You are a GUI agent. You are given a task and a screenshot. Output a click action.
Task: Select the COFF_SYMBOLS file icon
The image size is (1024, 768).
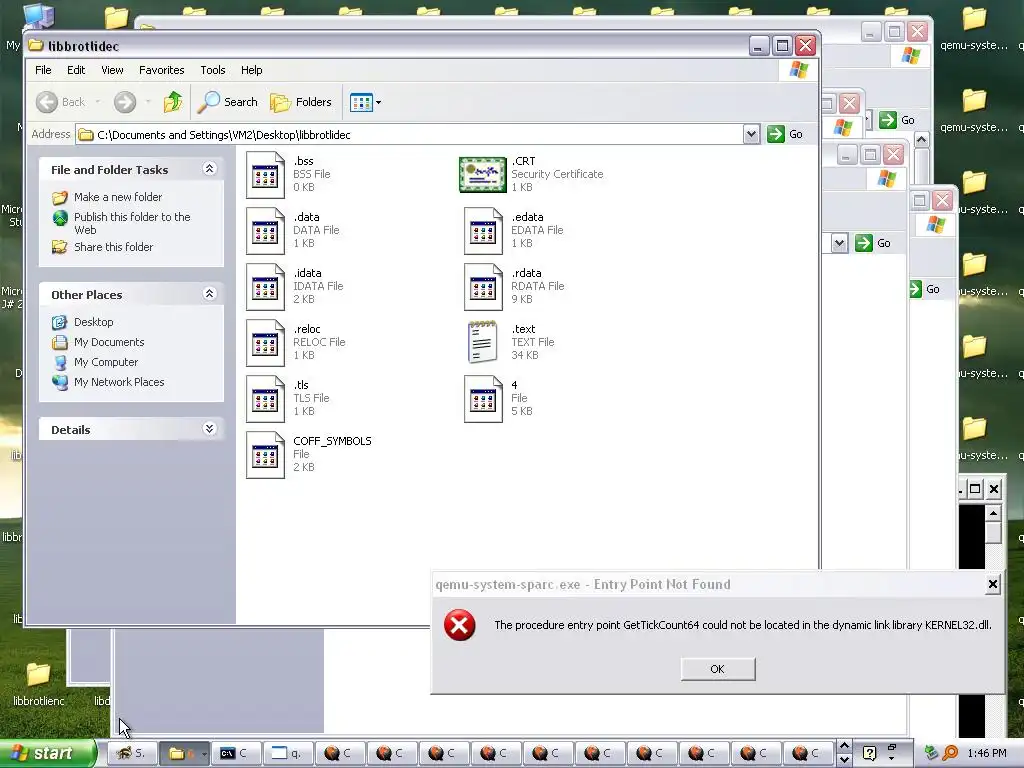click(x=265, y=455)
